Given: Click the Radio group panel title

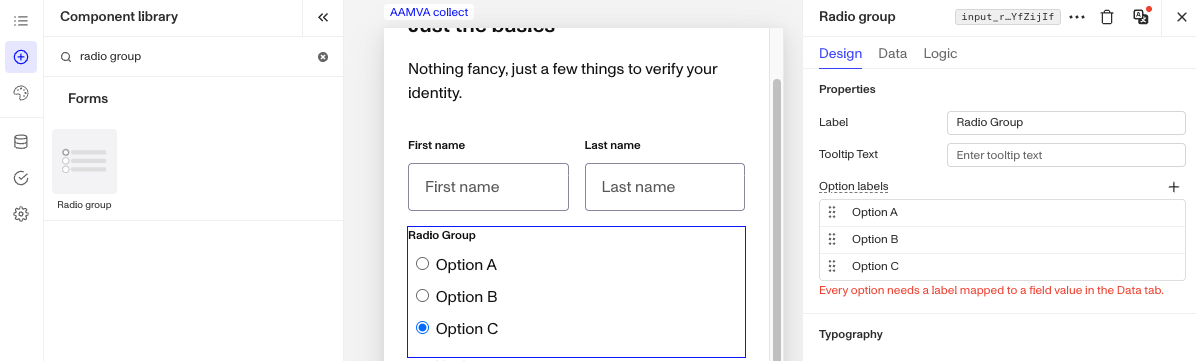Looking at the screenshot, I should pos(857,17).
